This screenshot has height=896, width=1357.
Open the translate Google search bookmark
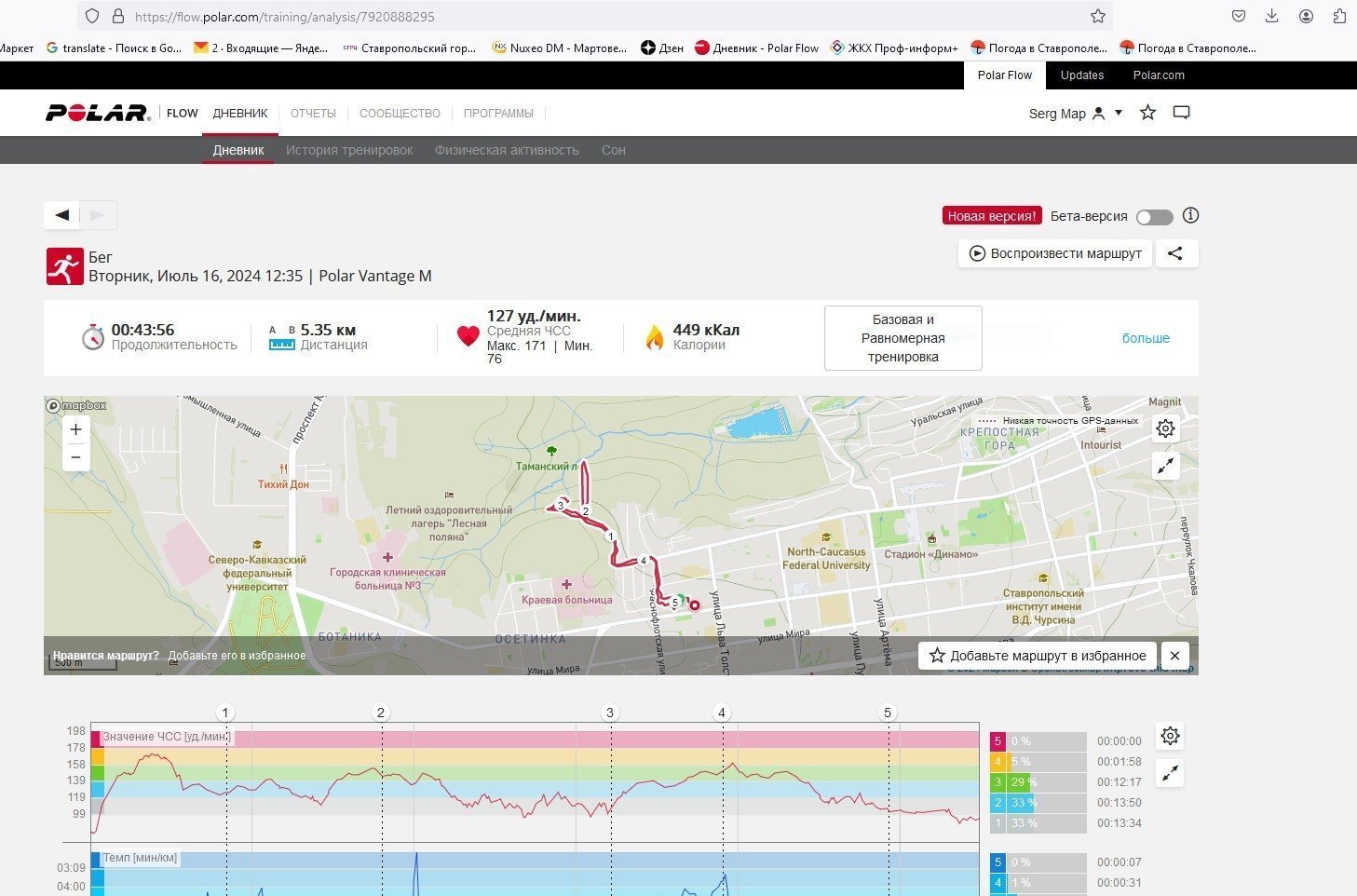pos(114,48)
